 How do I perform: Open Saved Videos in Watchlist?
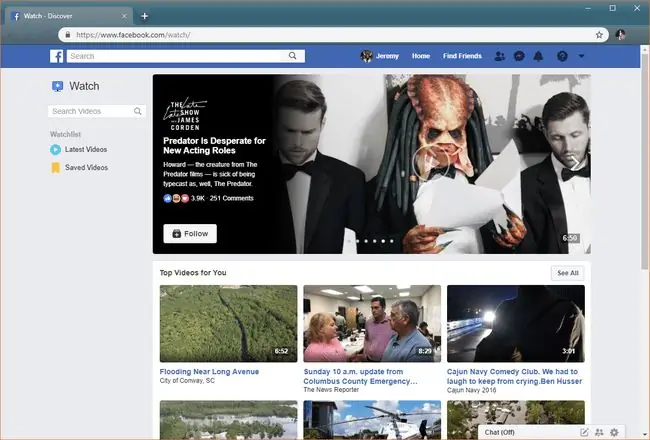pos(79,168)
